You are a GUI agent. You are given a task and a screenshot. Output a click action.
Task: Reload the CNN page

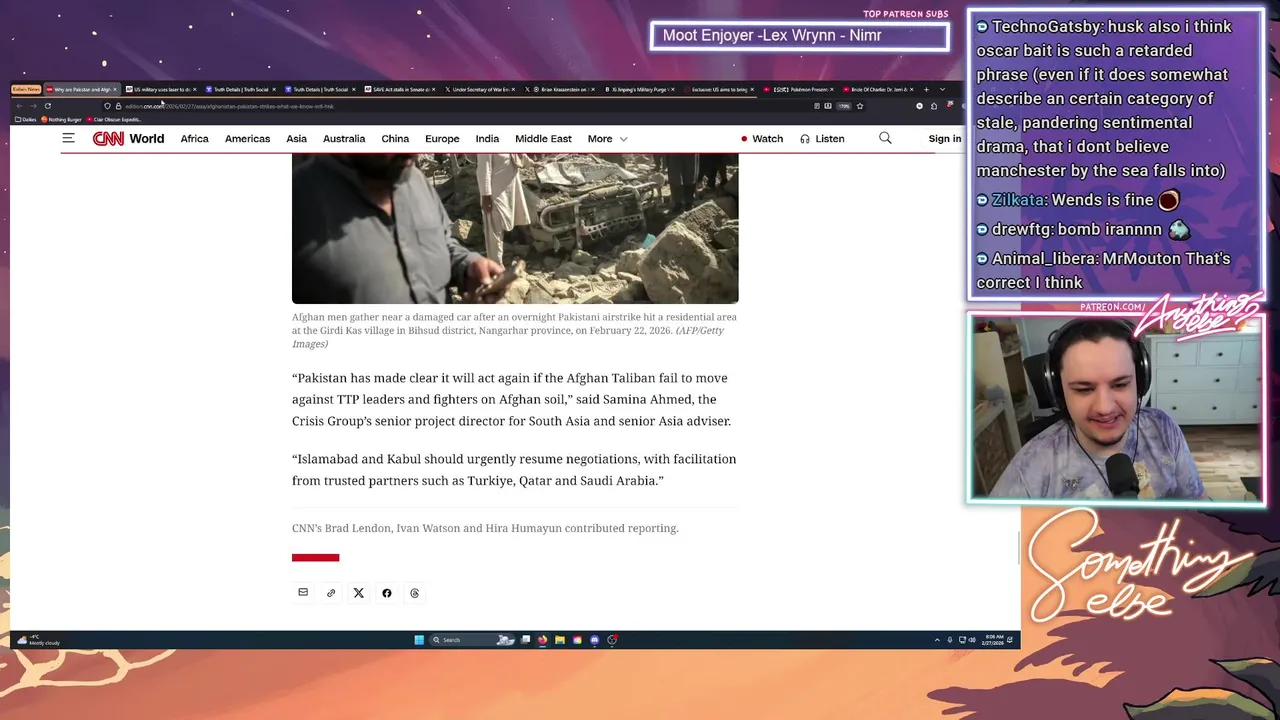(x=47, y=106)
